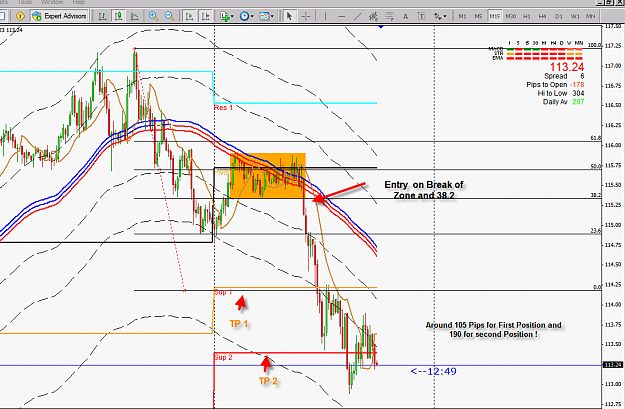Open the Help menu
625x409 pixels.
(79, 2)
